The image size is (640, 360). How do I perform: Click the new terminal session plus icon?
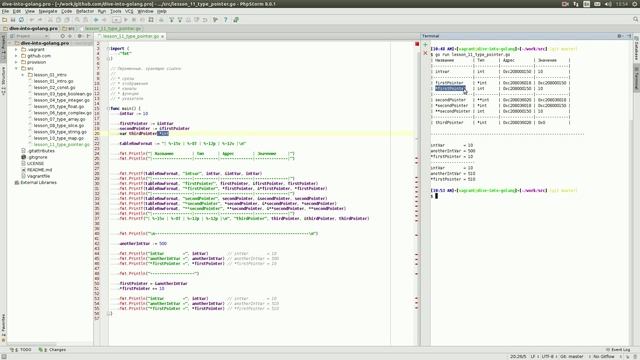[425, 44]
